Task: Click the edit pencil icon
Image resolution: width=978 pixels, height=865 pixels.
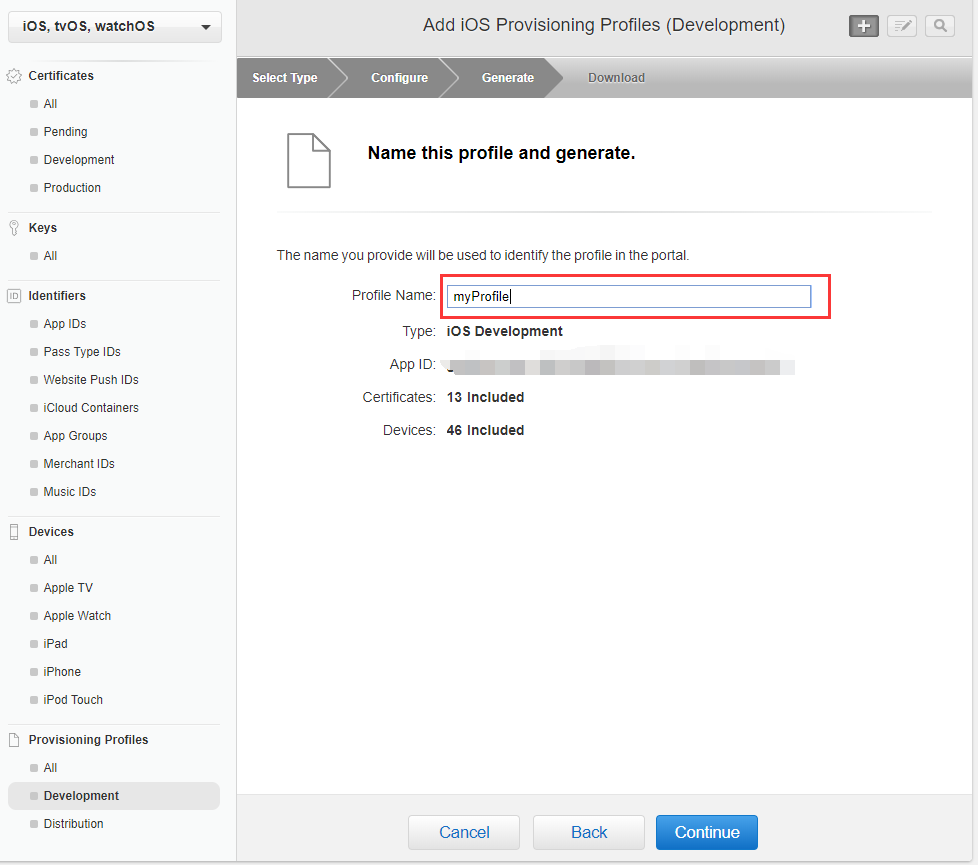Action: pos(902,26)
